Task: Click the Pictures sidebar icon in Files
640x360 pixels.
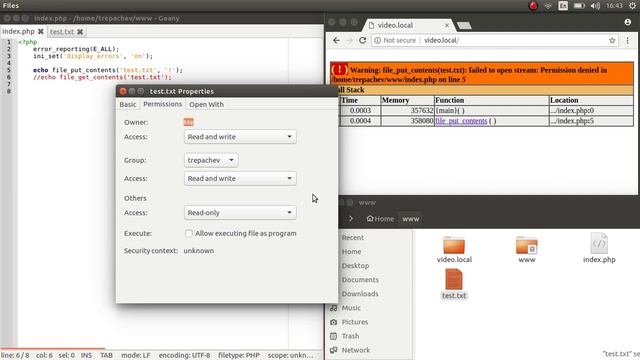Action: 333,322
